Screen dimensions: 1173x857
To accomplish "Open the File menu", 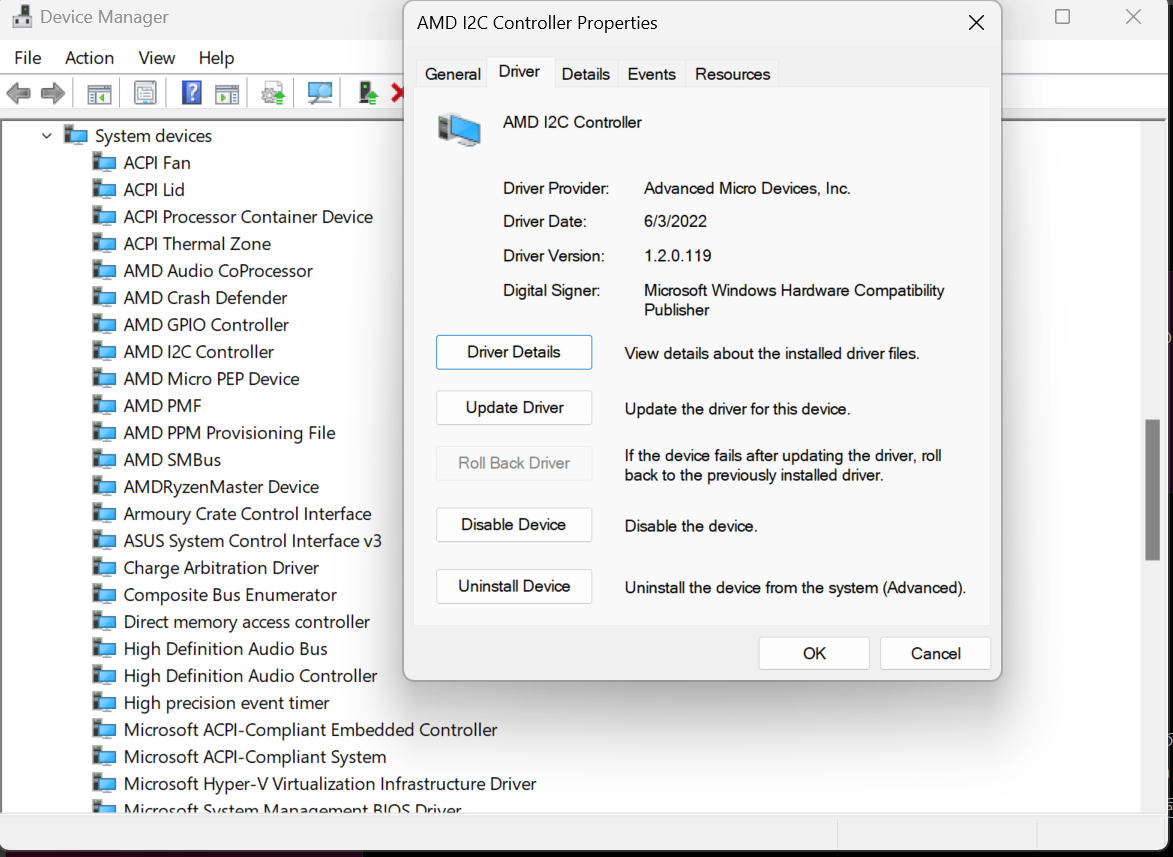I will [x=28, y=58].
